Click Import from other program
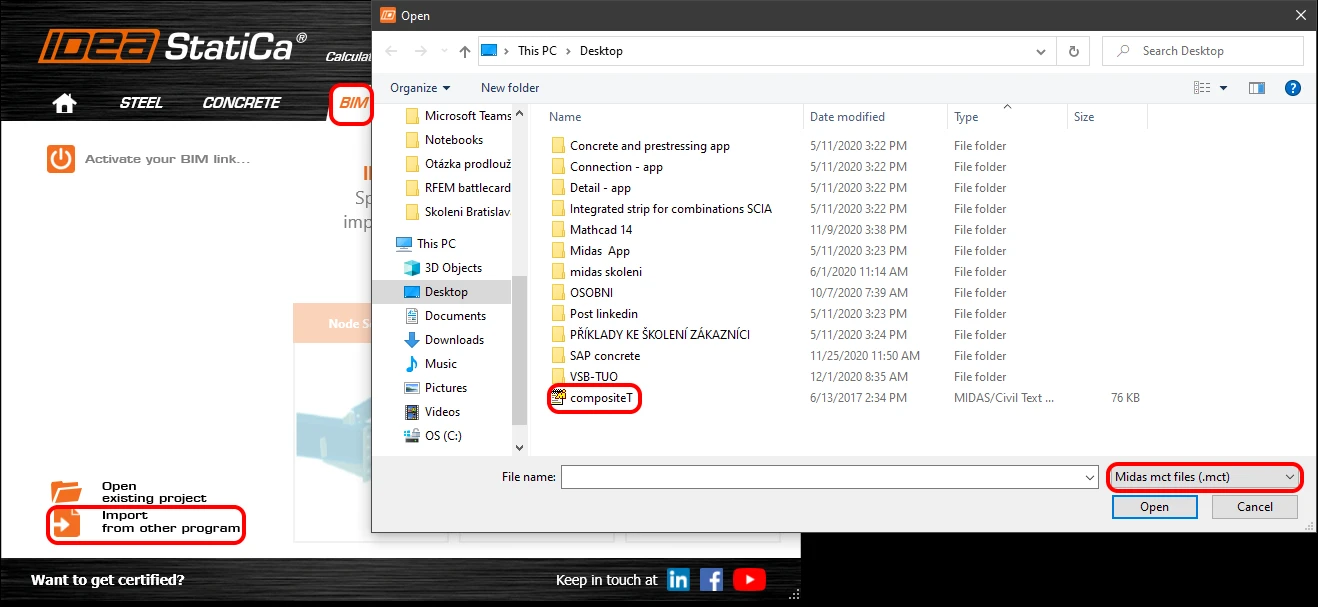The width and height of the screenshot is (1318, 607). pos(146,522)
